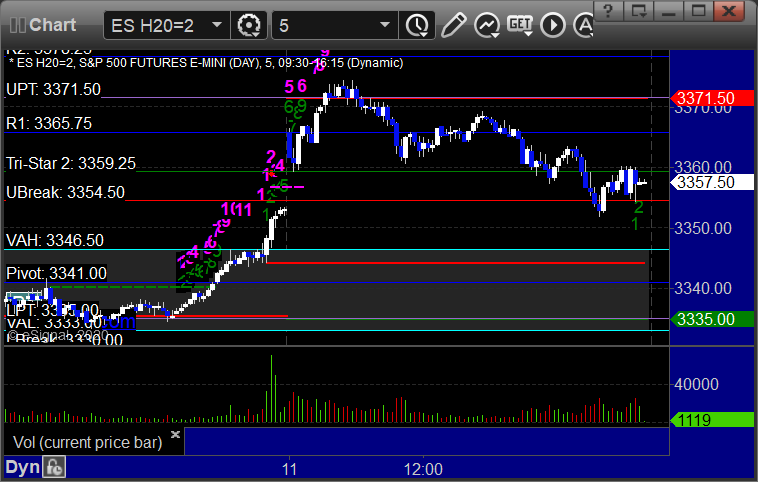The image size is (758, 482).
Task: Click the 40000 volume axis label
Action: pos(696,384)
